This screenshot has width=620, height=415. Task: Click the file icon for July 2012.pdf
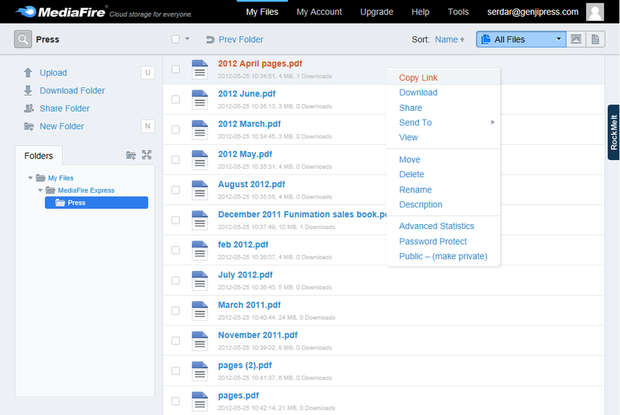(x=200, y=281)
